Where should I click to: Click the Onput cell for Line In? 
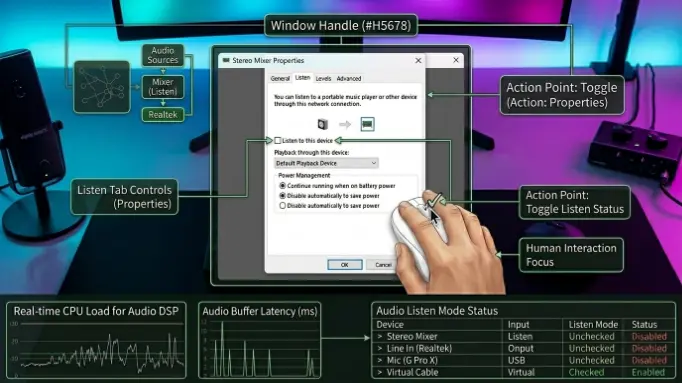click(520, 348)
